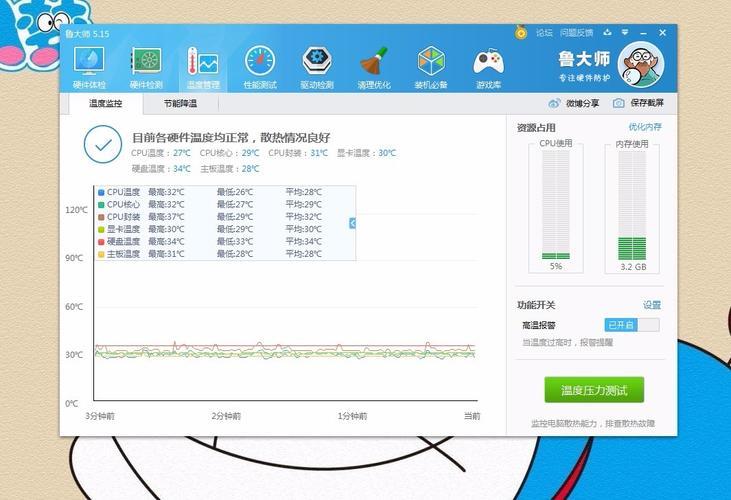Open the 设置 settings link
Viewport: 731px width, 500px height.
coord(652,305)
